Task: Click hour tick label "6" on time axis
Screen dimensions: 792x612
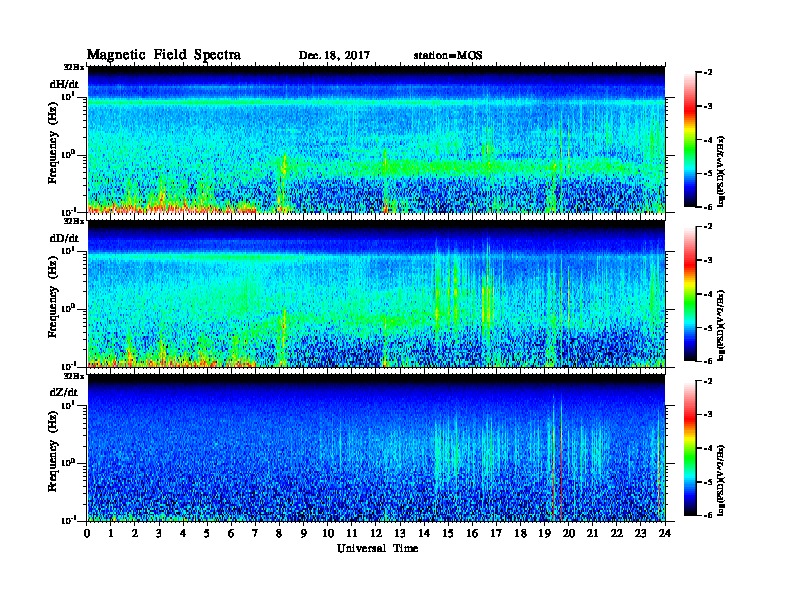Action: [231, 533]
